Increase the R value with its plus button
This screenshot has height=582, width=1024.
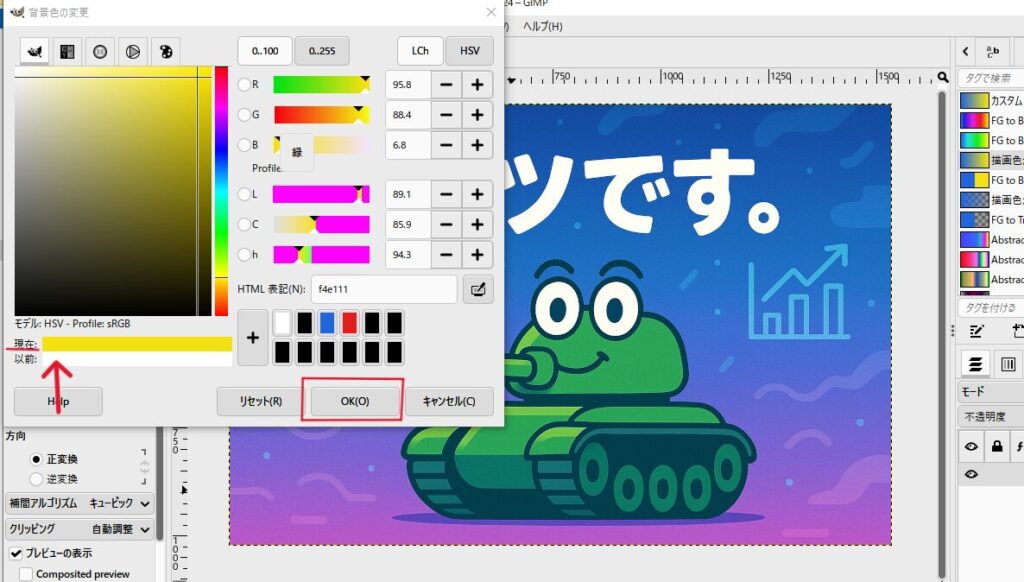477,85
